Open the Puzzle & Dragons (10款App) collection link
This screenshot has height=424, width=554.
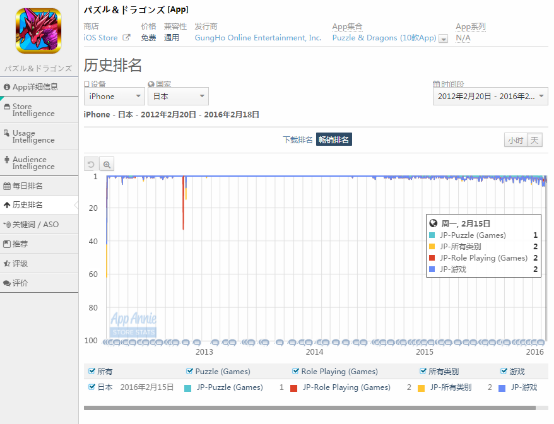pos(384,38)
